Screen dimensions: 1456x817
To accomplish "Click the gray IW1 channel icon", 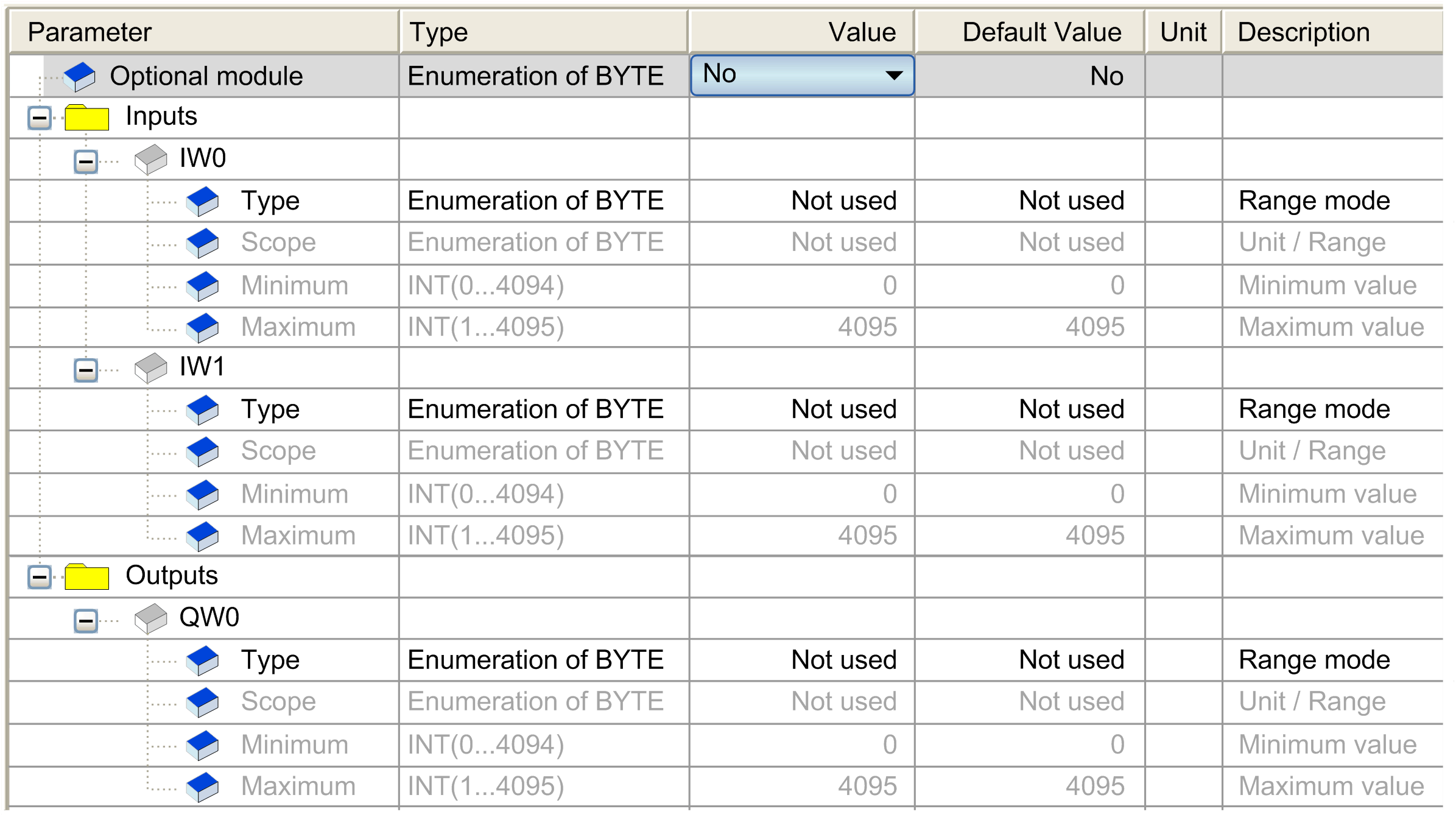I will [150, 368].
